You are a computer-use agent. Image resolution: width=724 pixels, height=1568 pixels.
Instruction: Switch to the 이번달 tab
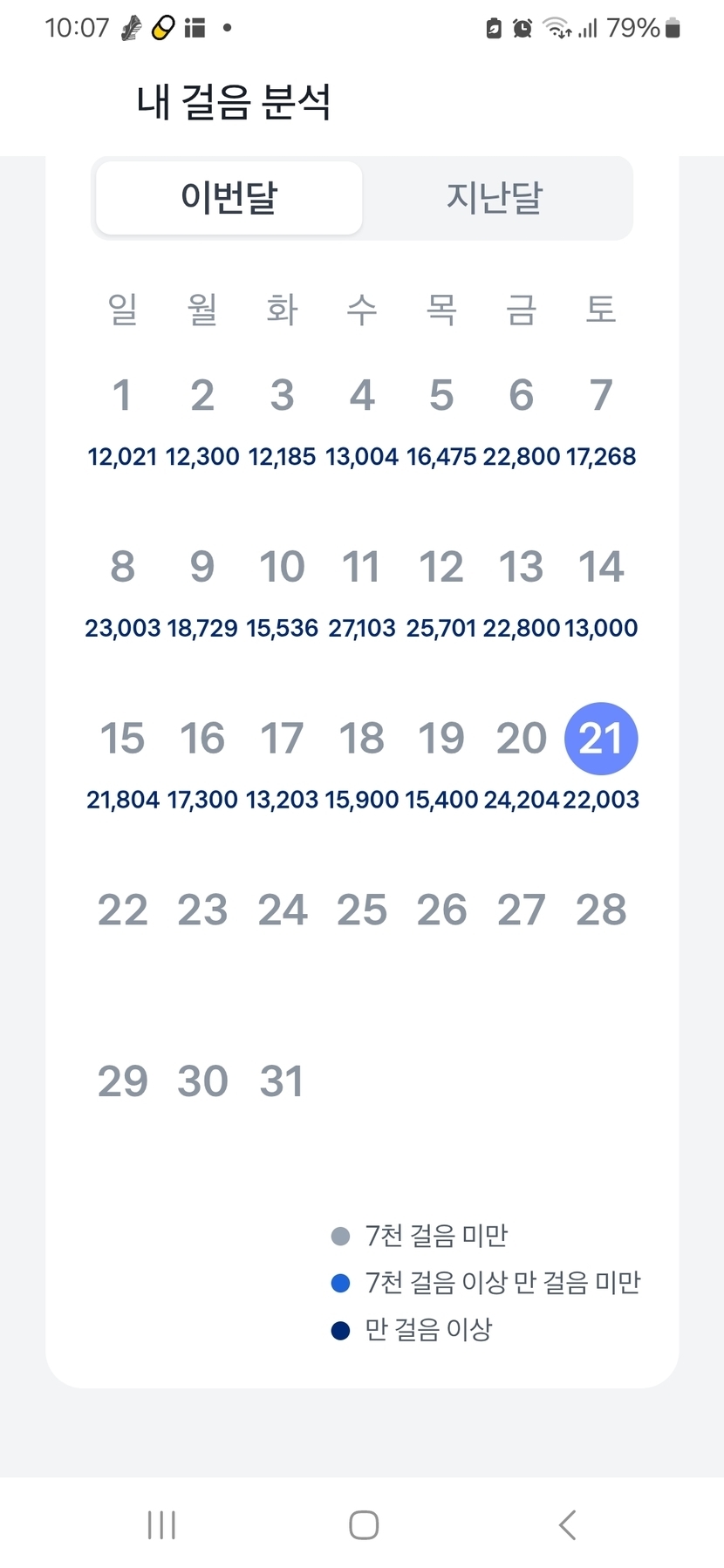click(229, 198)
